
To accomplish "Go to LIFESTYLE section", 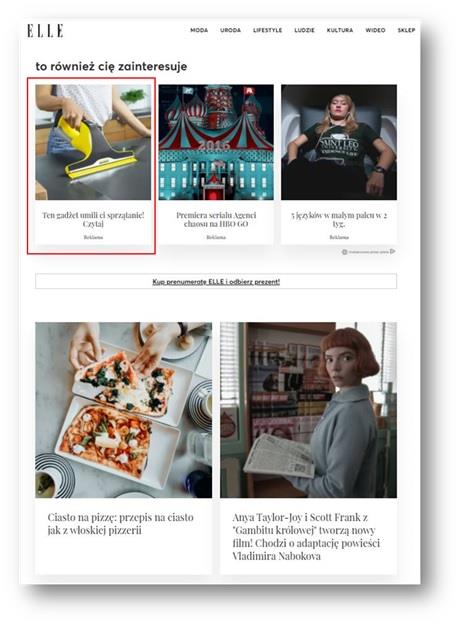I will [x=268, y=30].
